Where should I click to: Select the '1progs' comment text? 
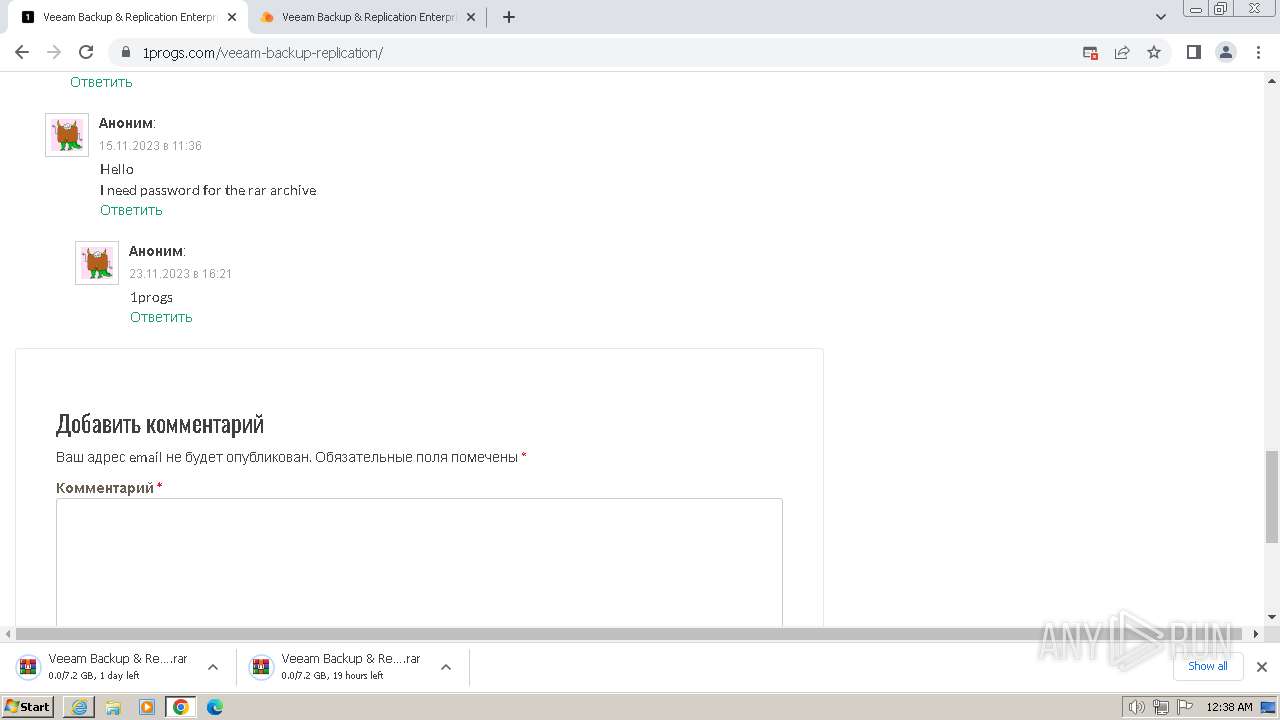click(x=151, y=297)
